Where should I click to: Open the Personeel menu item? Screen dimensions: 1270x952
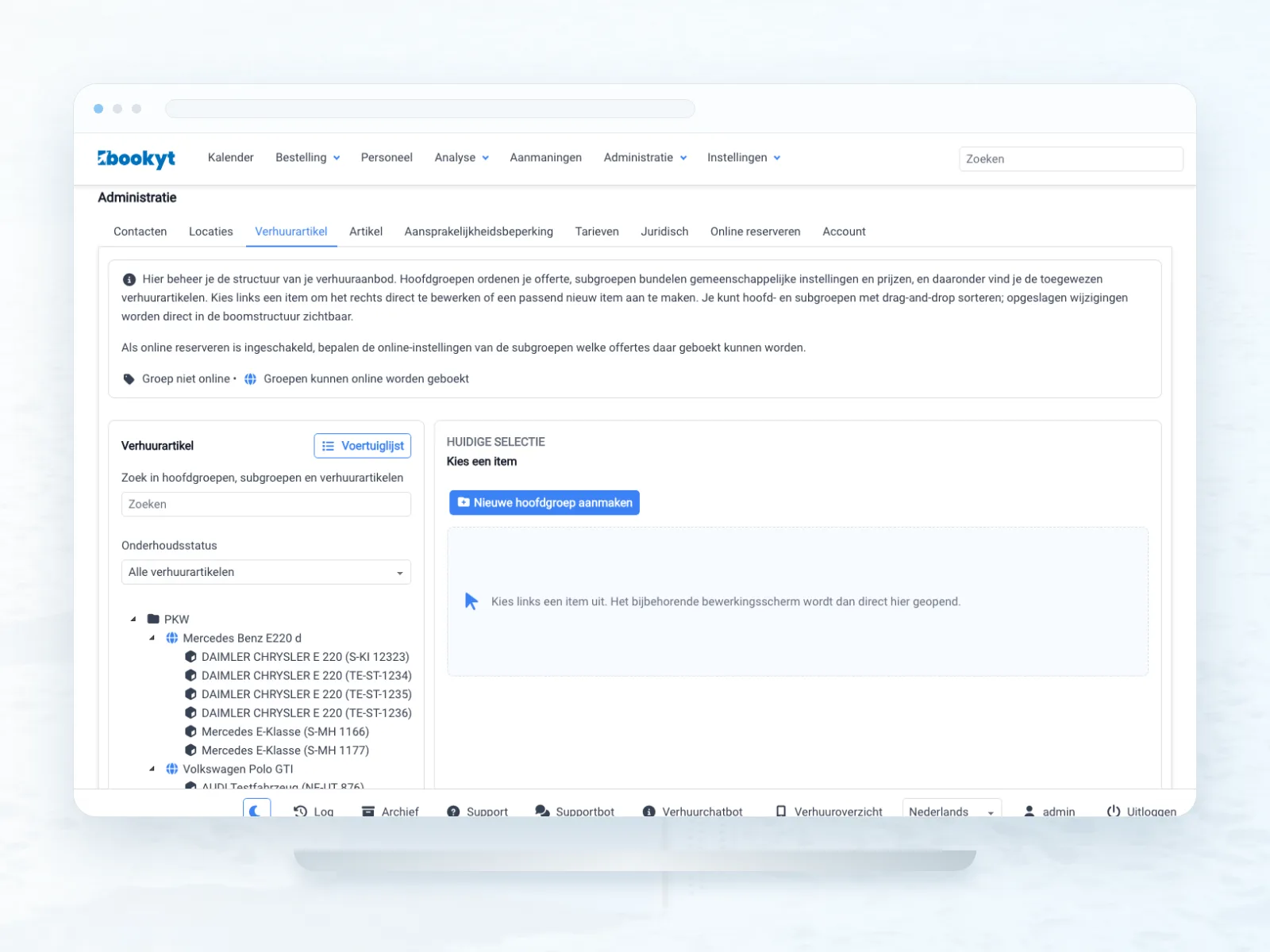(x=387, y=158)
